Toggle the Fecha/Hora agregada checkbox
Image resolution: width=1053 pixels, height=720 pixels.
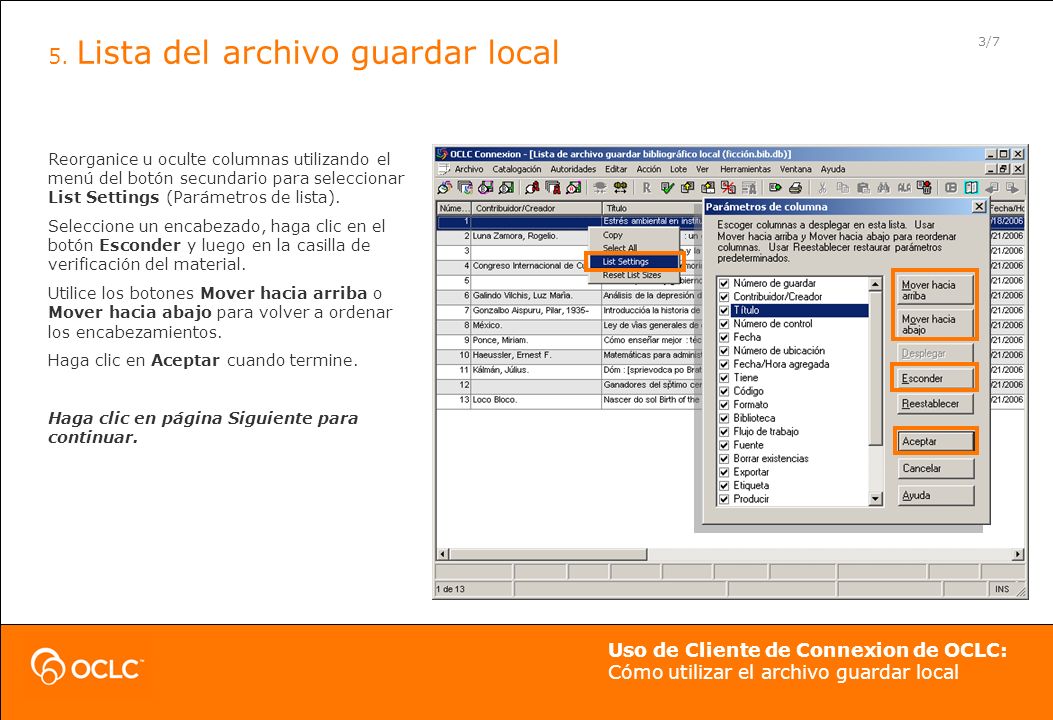(x=724, y=364)
